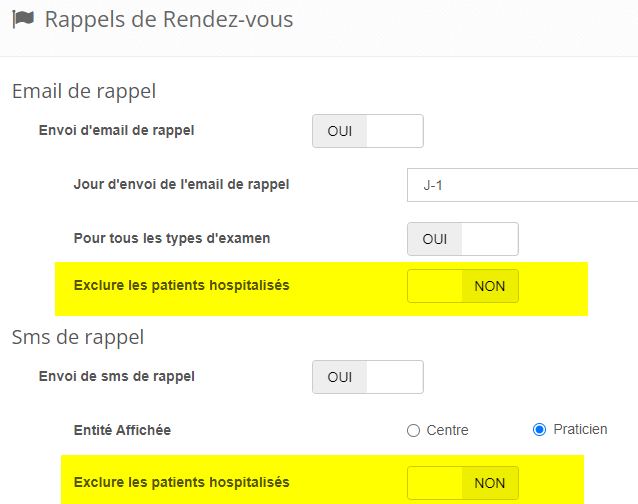Click the Entité Affichée label

pos(122,430)
